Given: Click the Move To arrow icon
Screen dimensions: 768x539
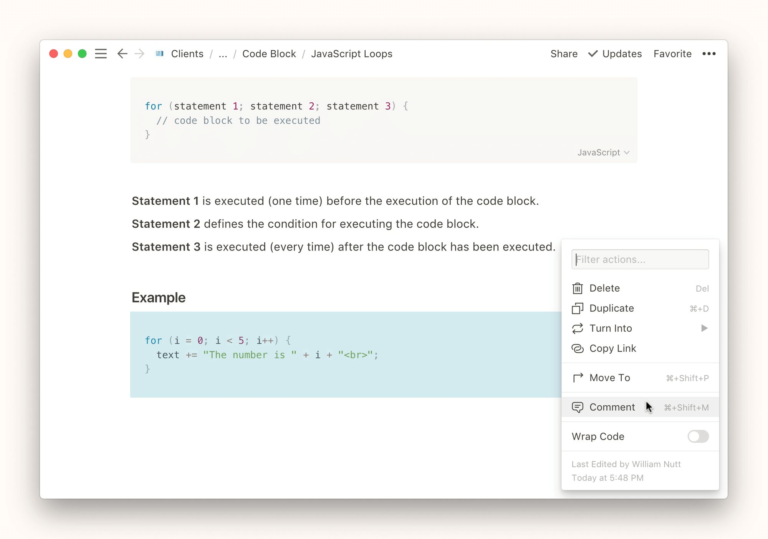Looking at the screenshot, I should click(x=577, y=378).
